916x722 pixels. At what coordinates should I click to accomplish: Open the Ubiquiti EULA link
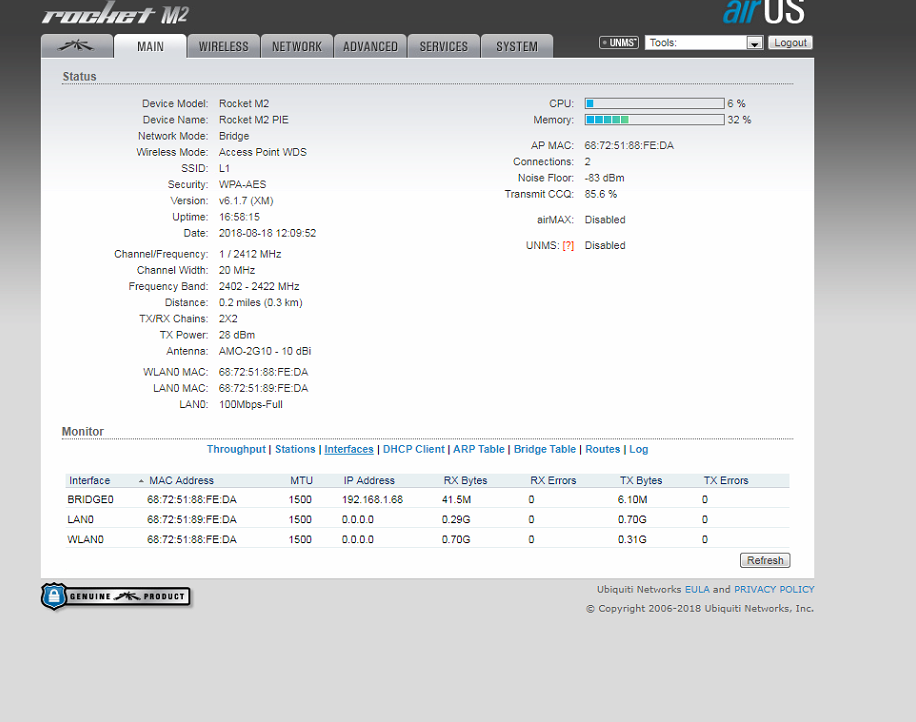click(x=697, y=589)
